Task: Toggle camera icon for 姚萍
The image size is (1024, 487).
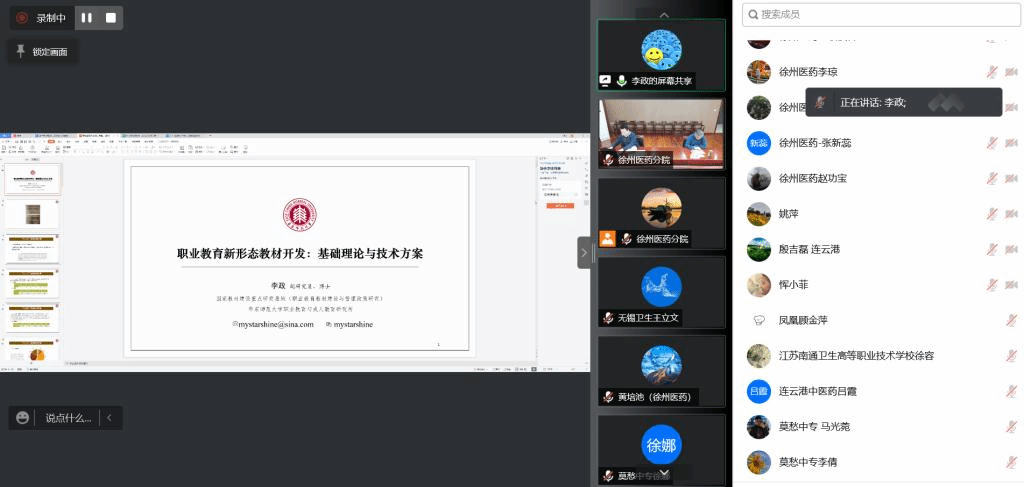Action: coord(1011,214)
